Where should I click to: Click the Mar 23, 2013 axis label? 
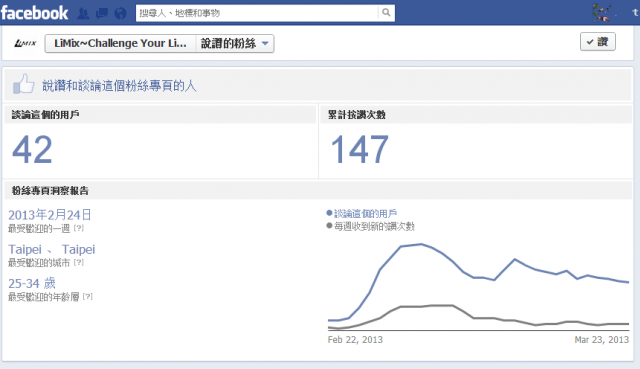point(602,340)
